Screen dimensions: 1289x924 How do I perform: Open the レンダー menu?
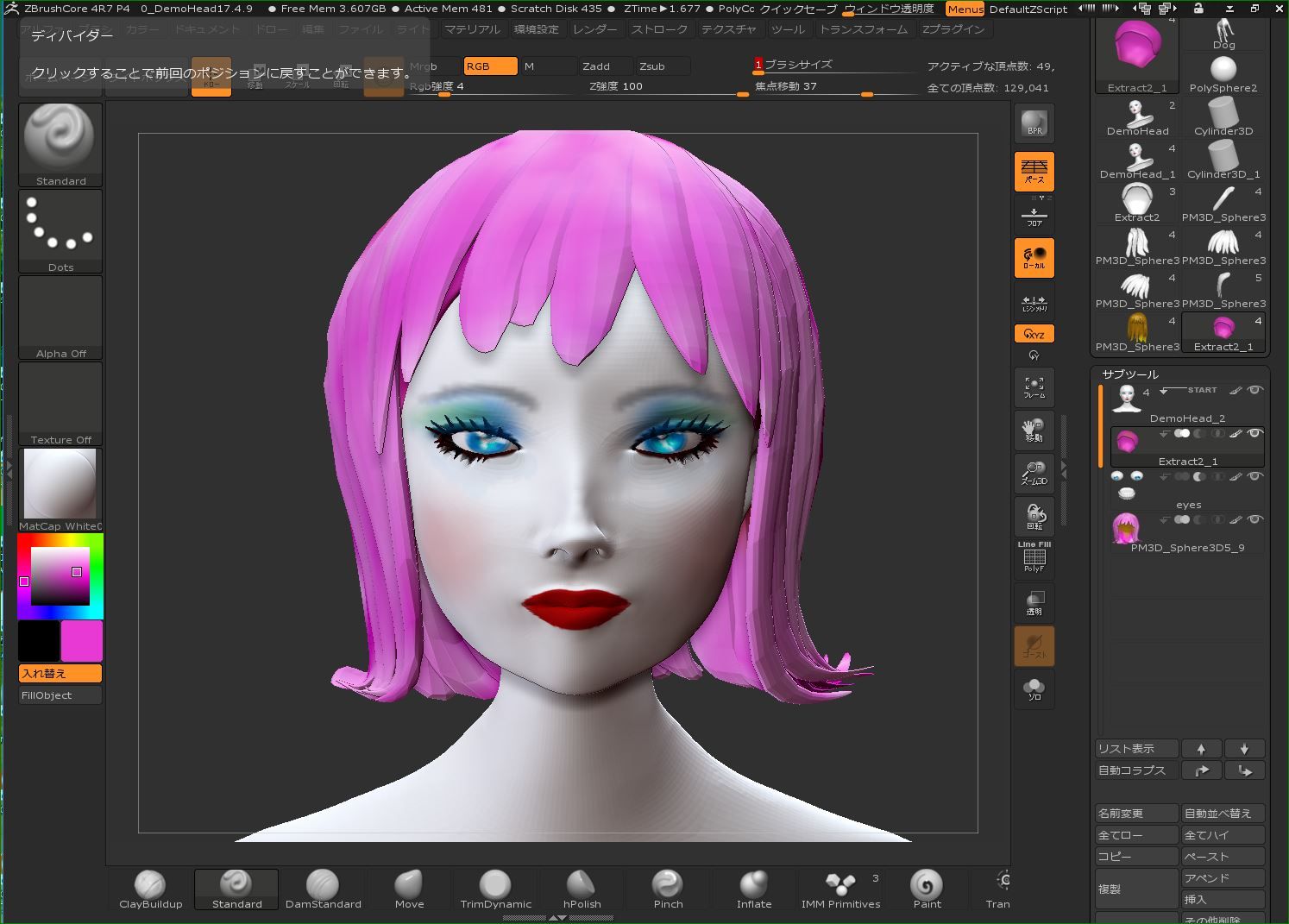pyautogui.click(x=595, y=29)
